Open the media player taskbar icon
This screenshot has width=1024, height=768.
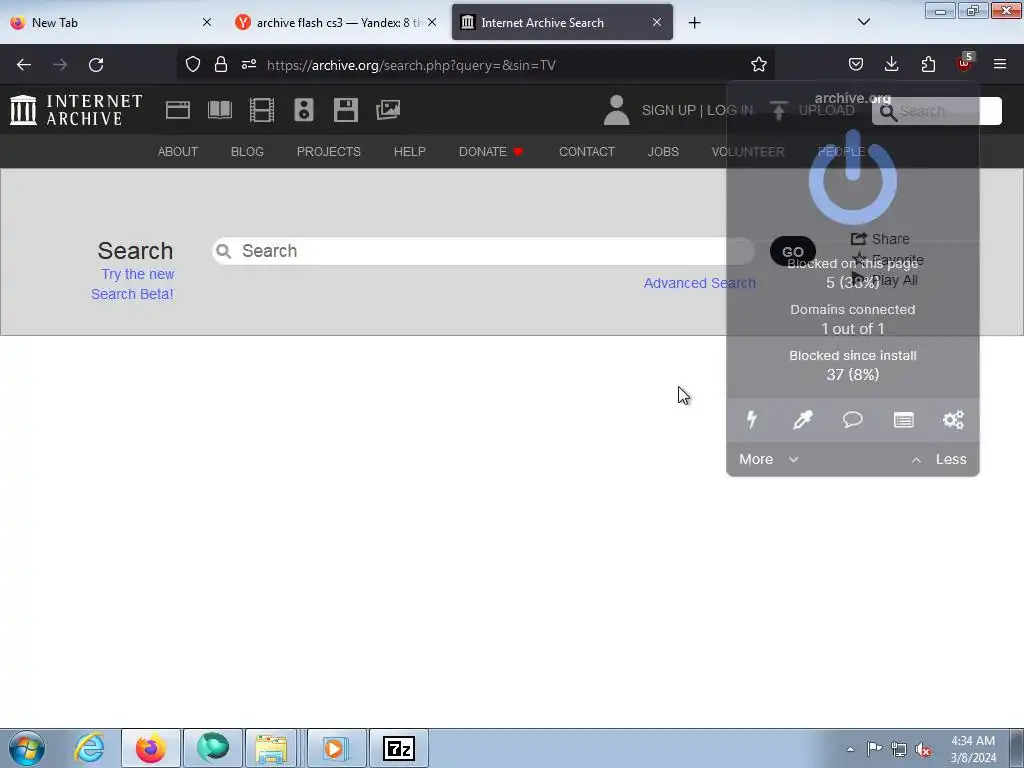point(336,748)
